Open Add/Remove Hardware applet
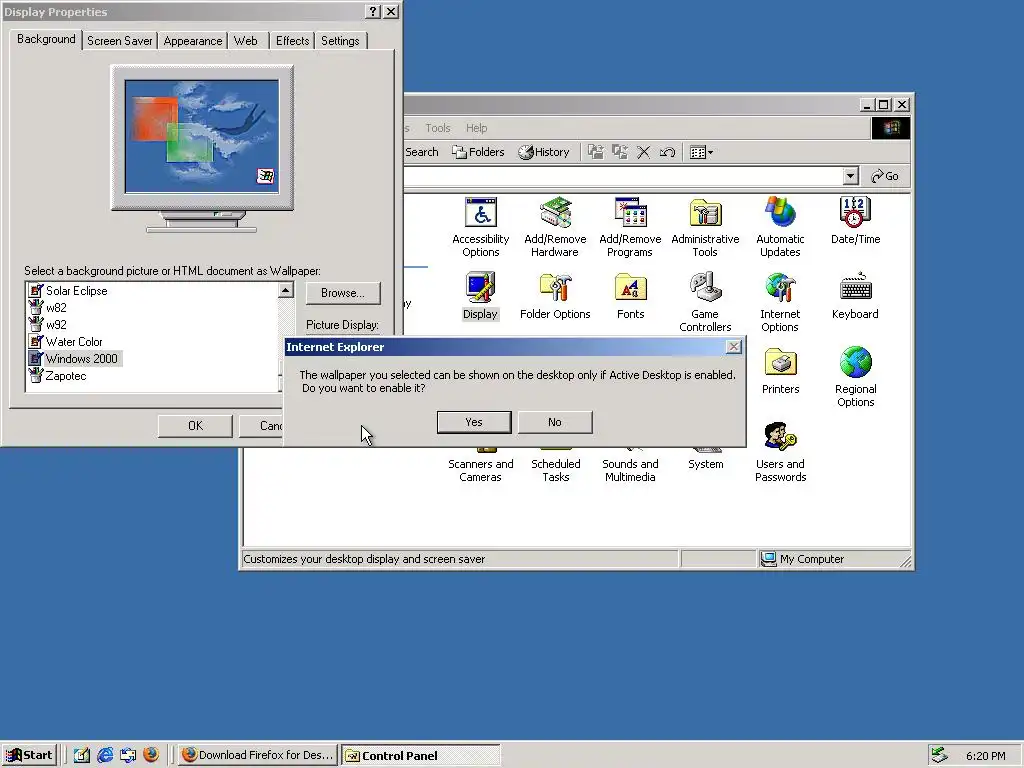The image size is (1024, 768). click(x=555, y=227)
